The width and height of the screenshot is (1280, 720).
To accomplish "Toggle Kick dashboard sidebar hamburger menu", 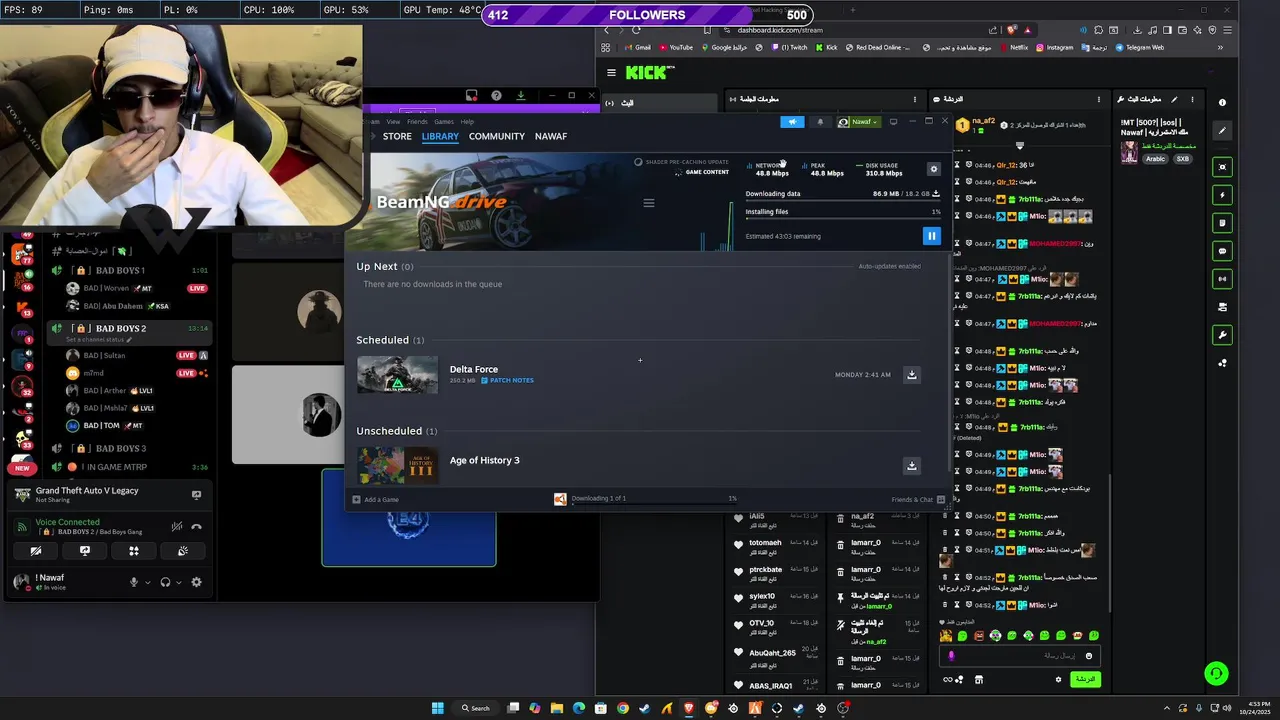I will pos(611,73).
